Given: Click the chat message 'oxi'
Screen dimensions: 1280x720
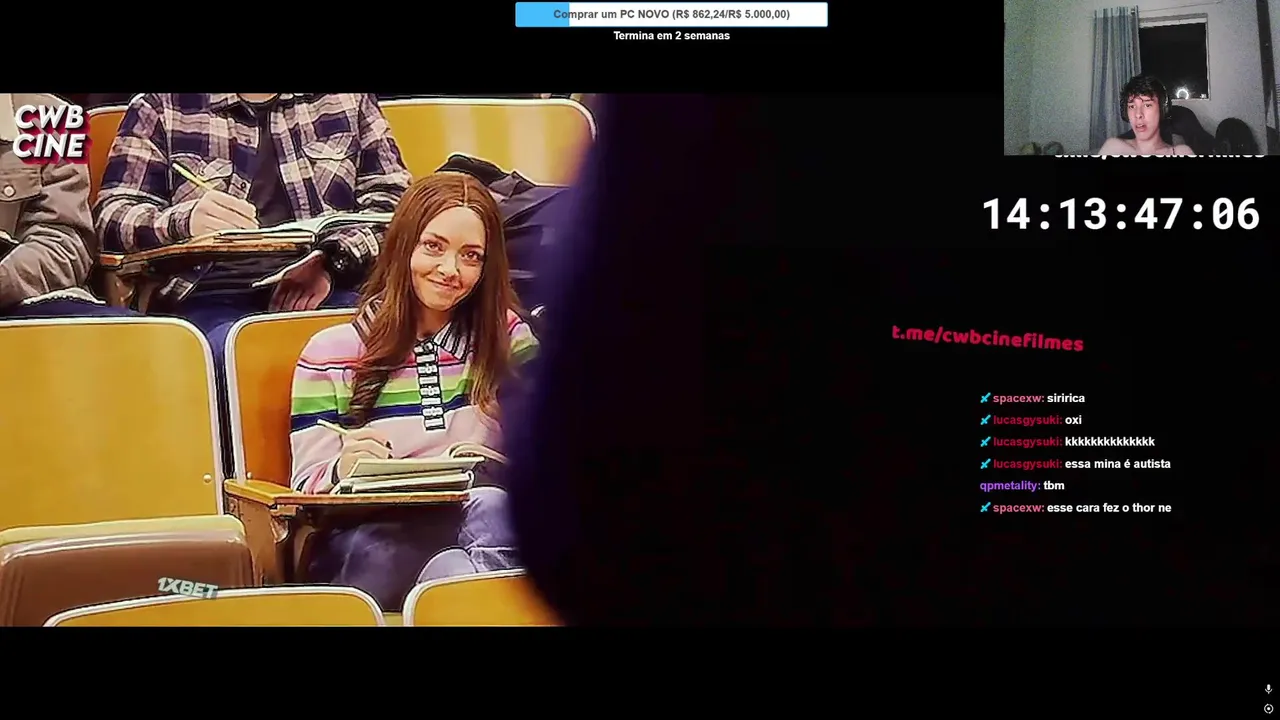Looking at the screenshot, I should [x=1073, y=420].
